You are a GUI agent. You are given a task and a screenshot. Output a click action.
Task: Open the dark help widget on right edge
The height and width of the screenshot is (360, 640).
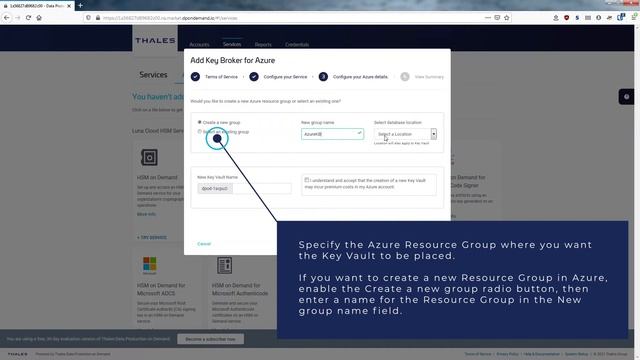pyautogui.click(x=626, y=97)
